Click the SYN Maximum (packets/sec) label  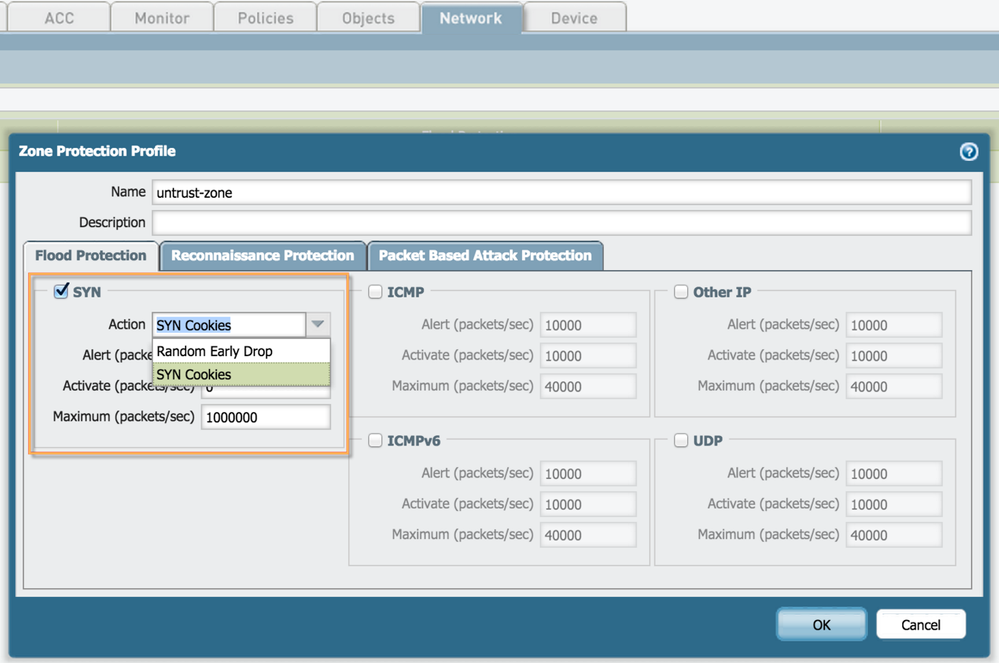[124, 417]
